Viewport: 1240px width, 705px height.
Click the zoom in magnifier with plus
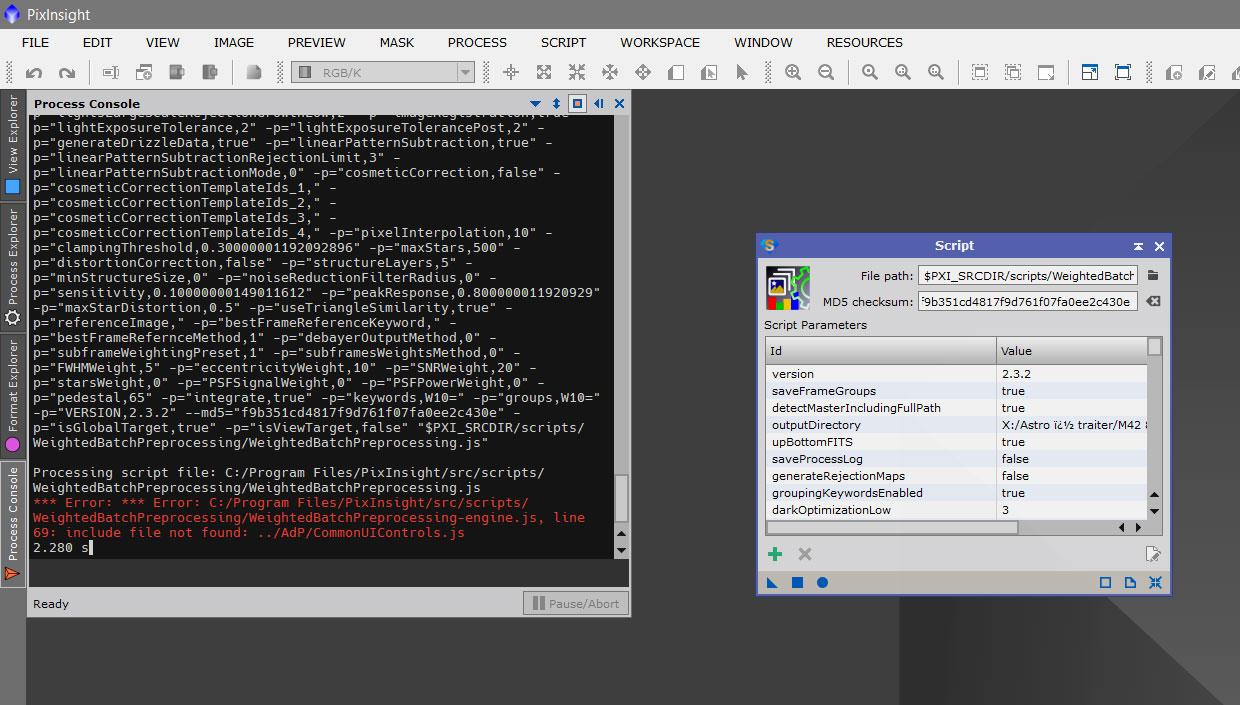pyautogui.click(x=793, y=73)
